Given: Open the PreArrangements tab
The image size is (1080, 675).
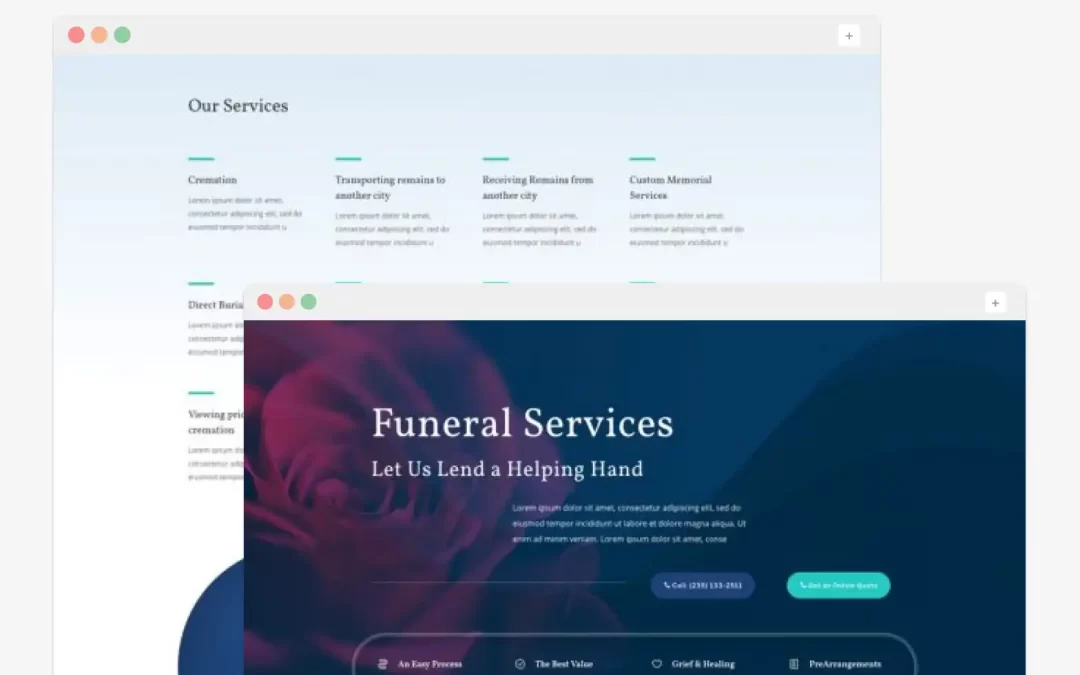Looking at the screenshot, I should click(835, 664).
